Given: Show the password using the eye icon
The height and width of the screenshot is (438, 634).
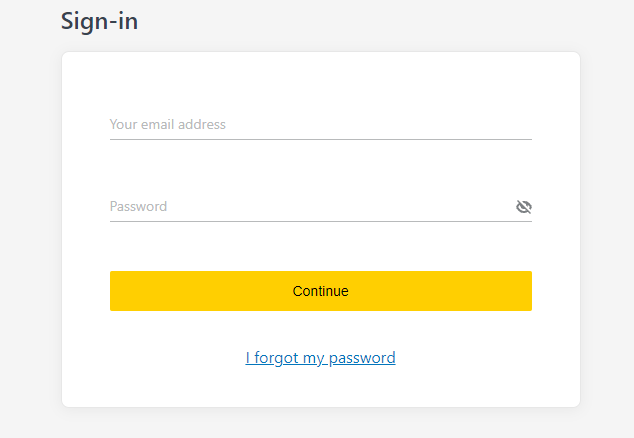Looking at the screenshot, I should pyautogui.click(x=524, y=207).
